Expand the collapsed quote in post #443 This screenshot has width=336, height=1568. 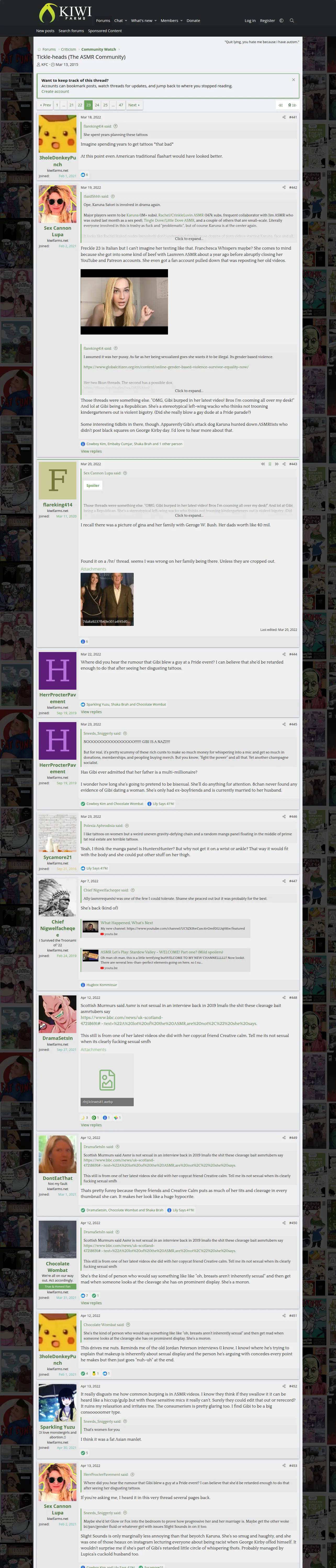(189, 516)
